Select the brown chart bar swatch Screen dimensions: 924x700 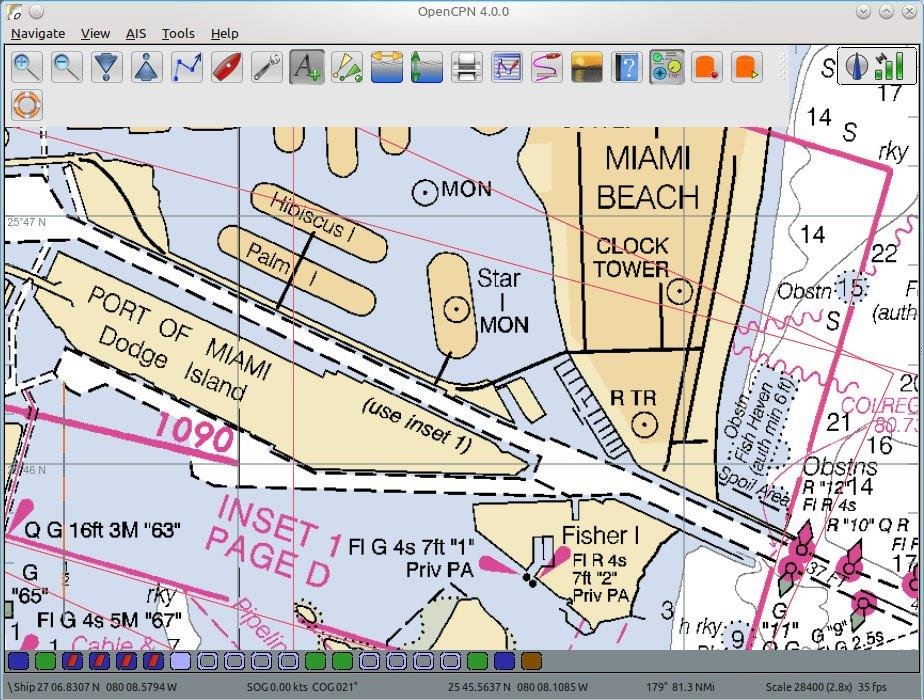point(531,661)
